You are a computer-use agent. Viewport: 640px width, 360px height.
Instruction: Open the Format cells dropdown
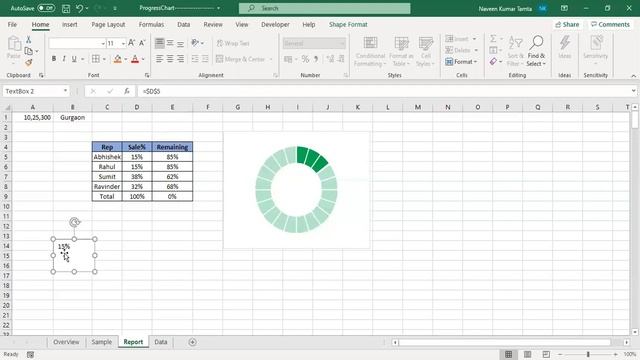(x=461, y=62)
